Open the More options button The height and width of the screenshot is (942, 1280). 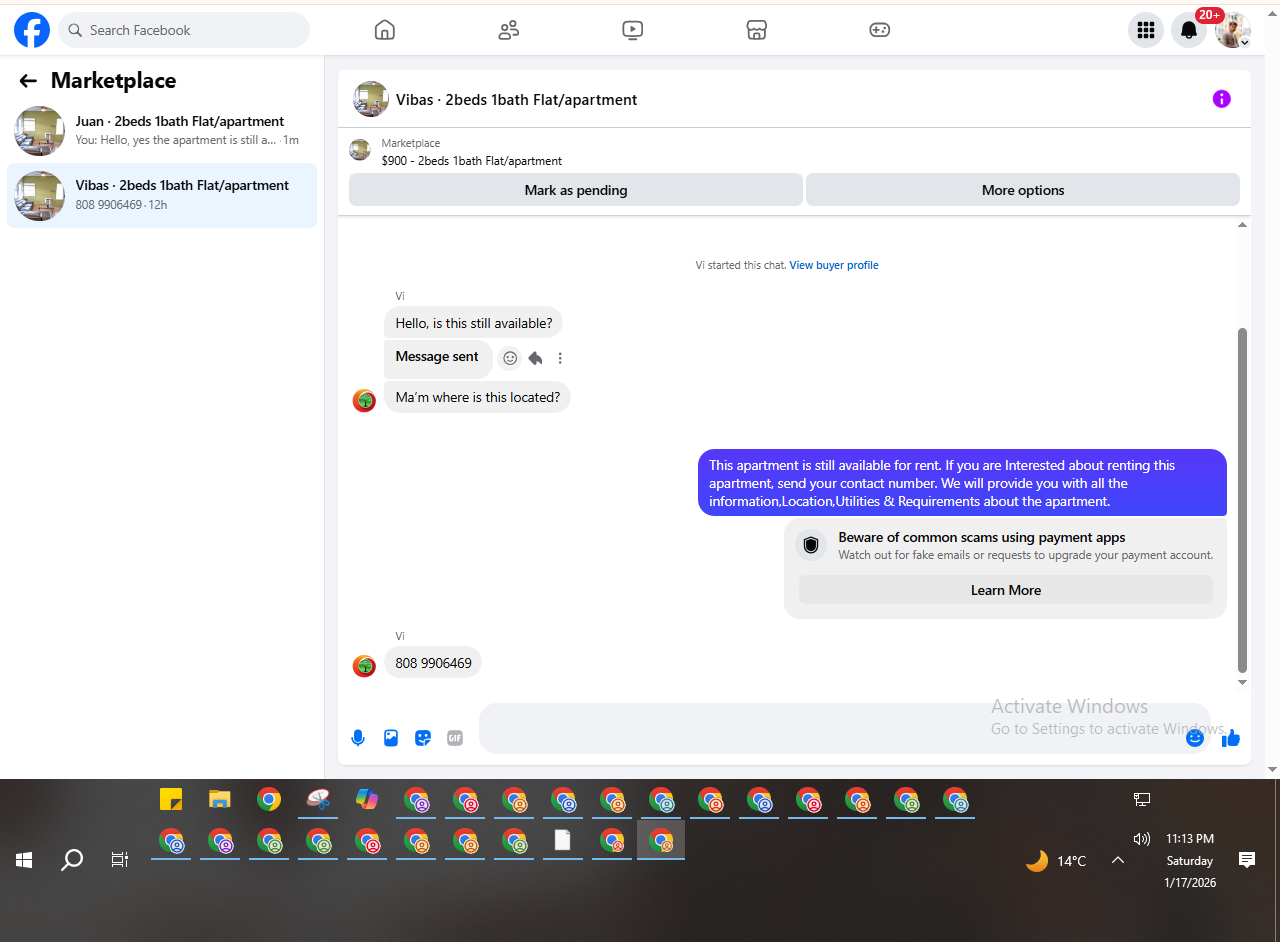point(1023,190)
